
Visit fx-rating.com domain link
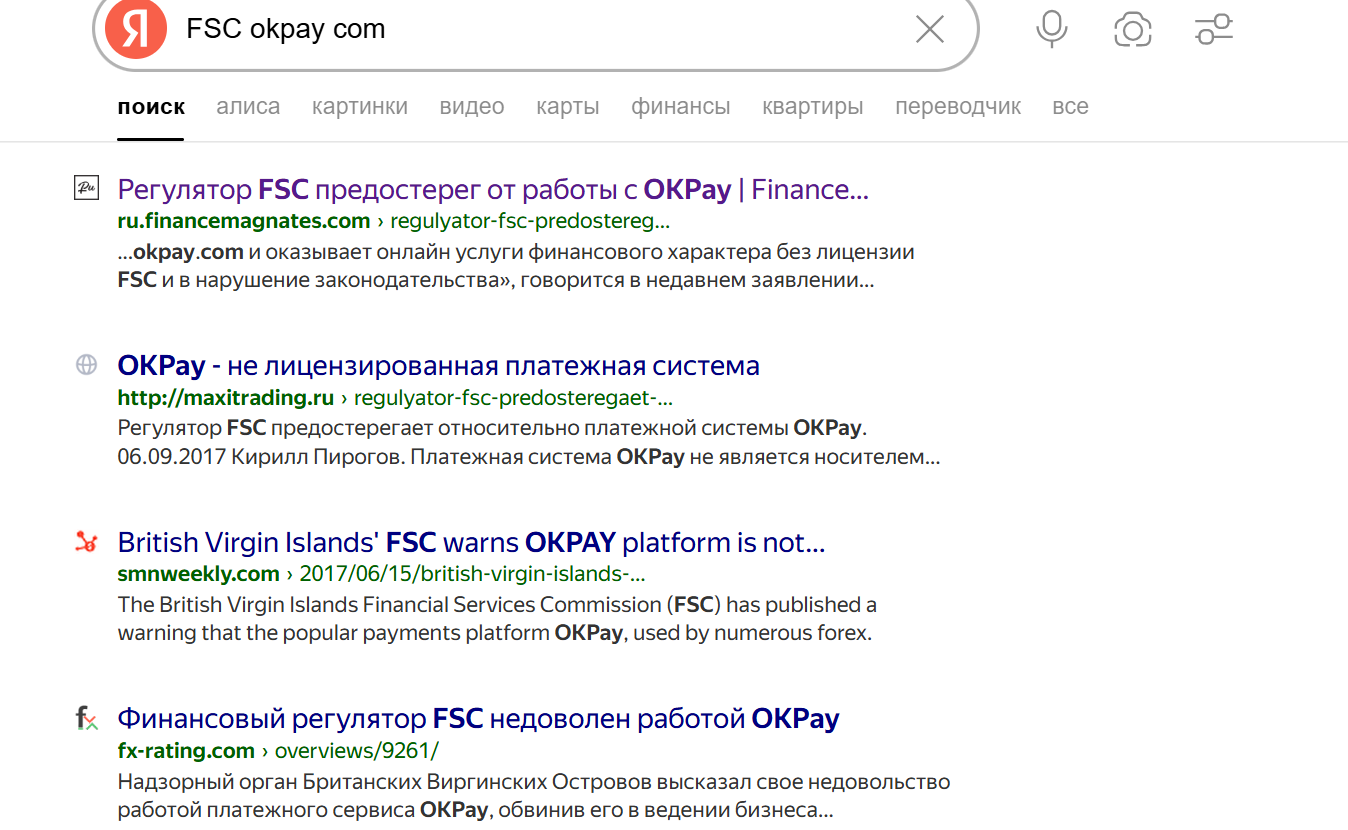[x=186, y=751]
